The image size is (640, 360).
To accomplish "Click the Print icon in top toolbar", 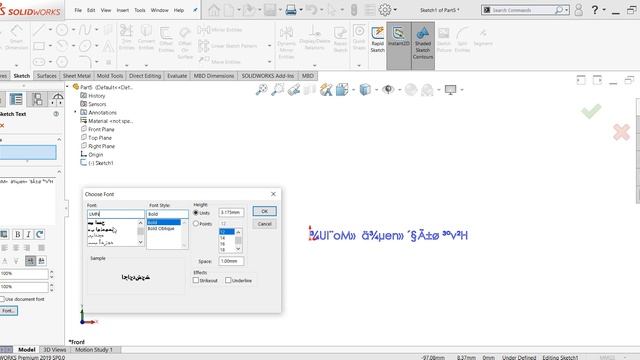I will click(291, 10).
